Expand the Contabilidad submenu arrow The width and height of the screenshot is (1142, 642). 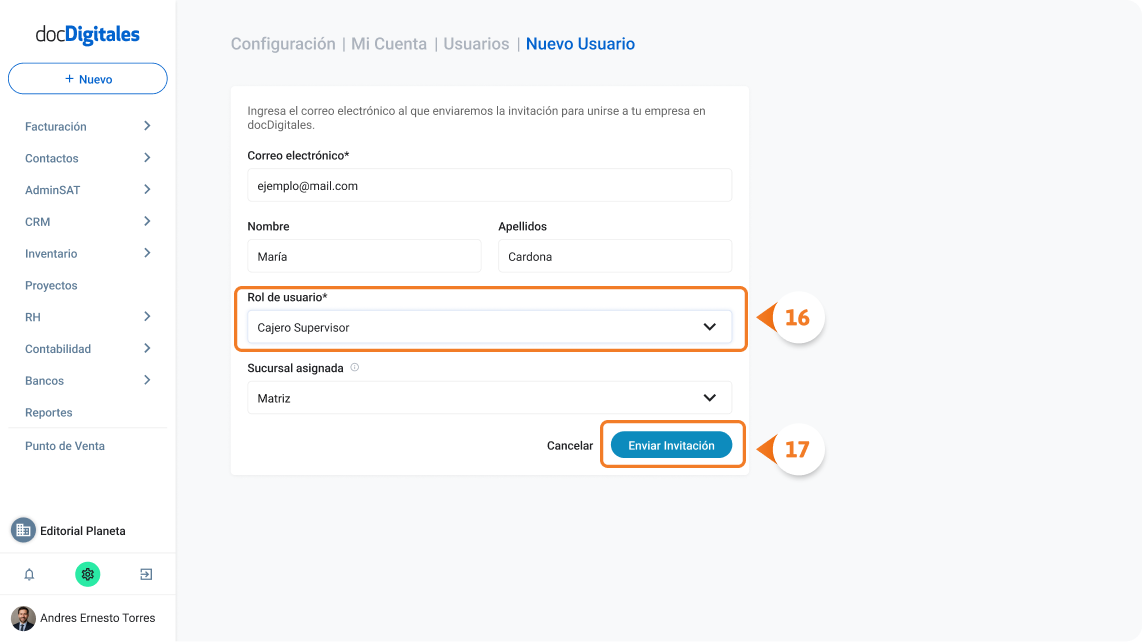[x=147, y=348]
